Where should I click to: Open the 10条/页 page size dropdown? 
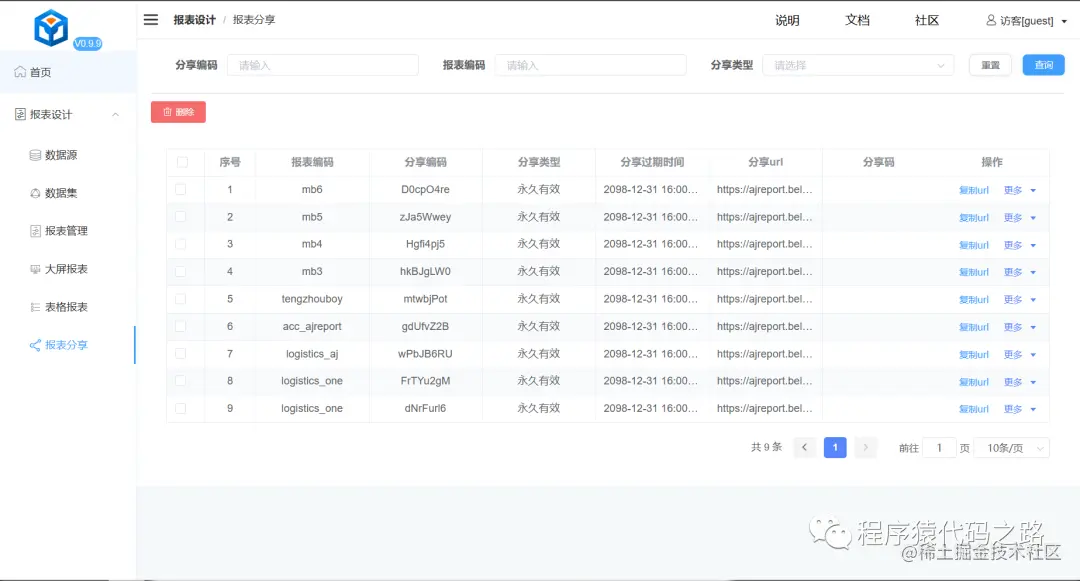pos(1012,448)
